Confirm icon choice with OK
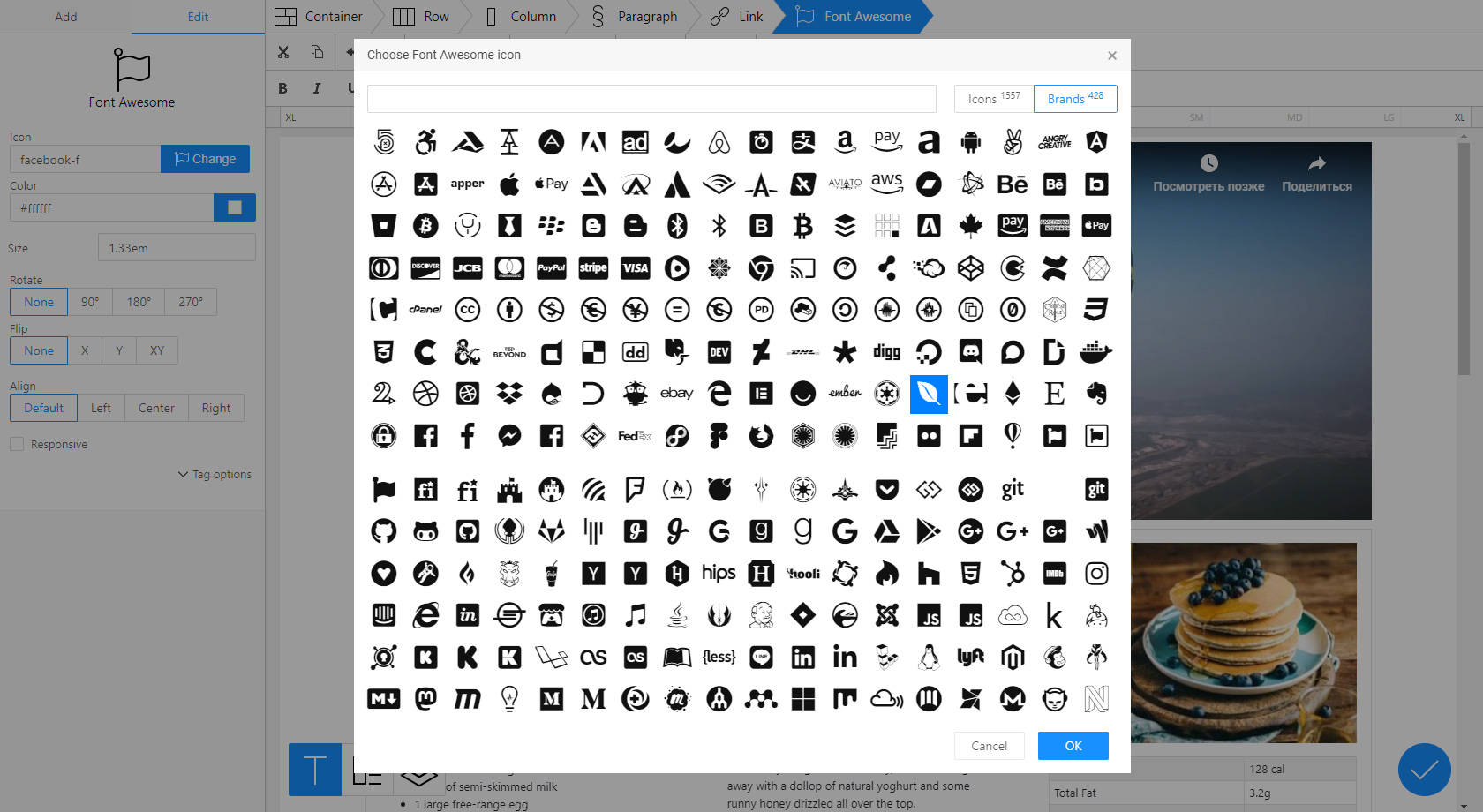Viewport: 1483px width, 812px height. pos(1073,746)
